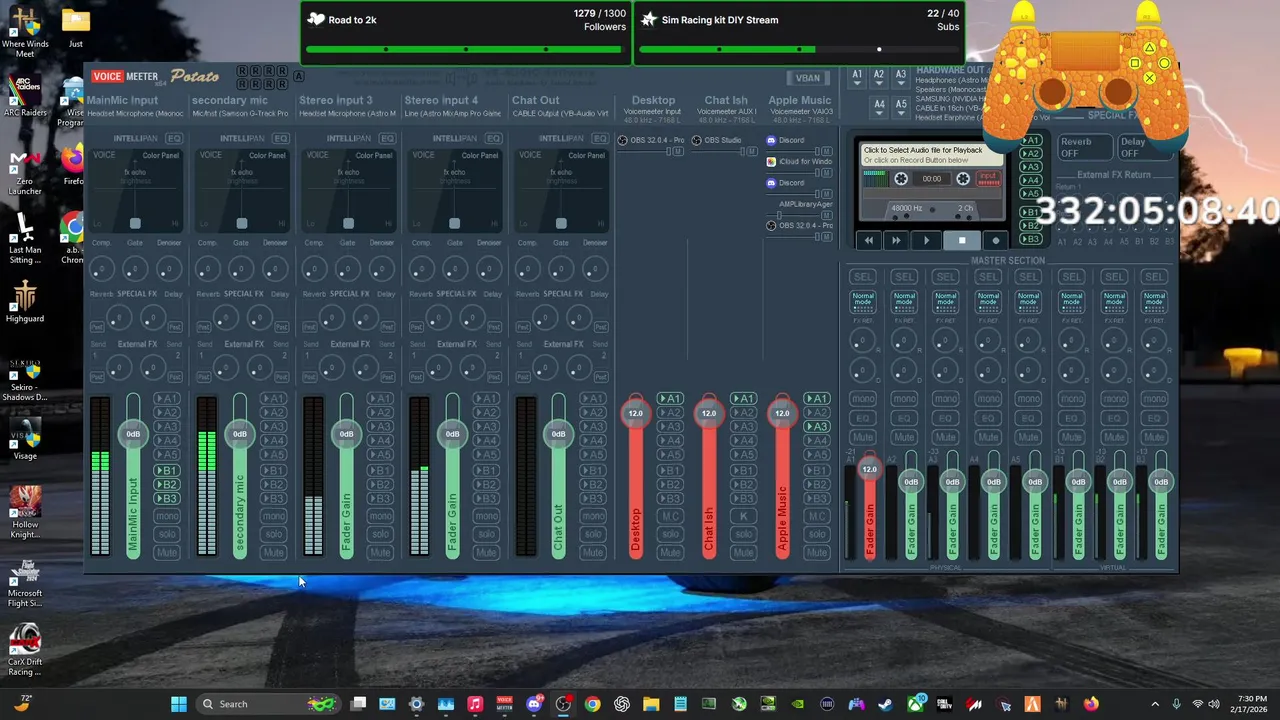Toggle B2 routing on MainMic Input strip
This screenshot has height=720, width=1280.
(167, 484)
